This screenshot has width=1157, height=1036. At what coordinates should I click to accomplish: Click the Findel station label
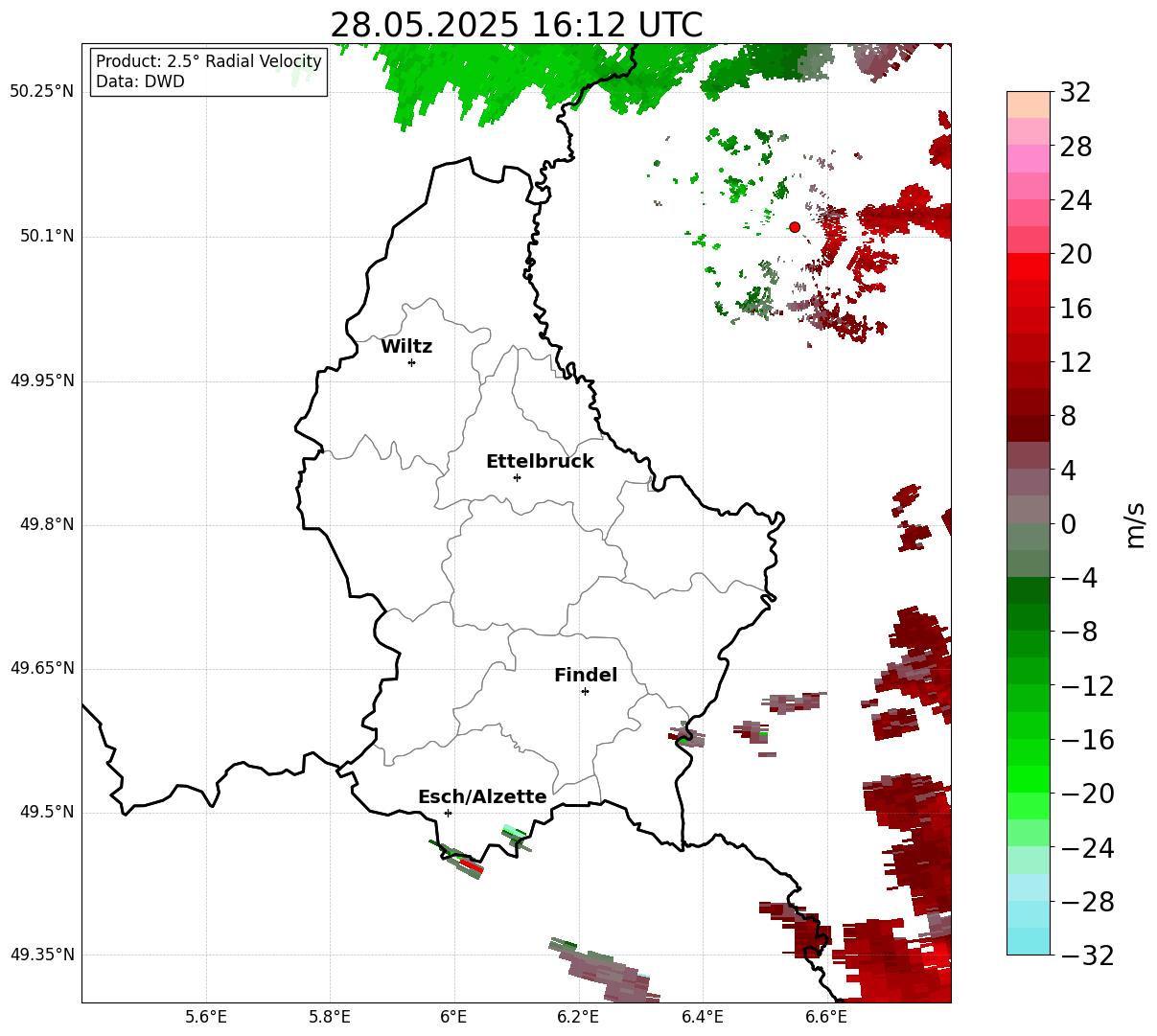tap(586, 676)
